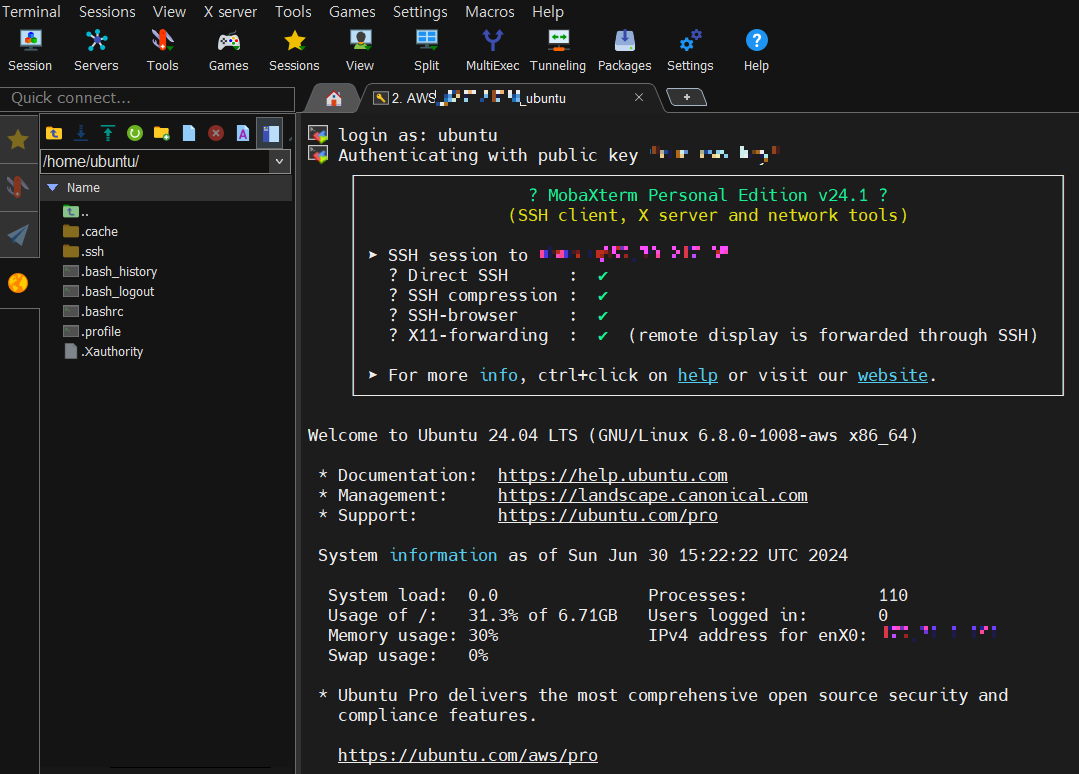Open the landscape.canonical.com link
This screenshot has height=774, width=1079.
coord(652,495)
